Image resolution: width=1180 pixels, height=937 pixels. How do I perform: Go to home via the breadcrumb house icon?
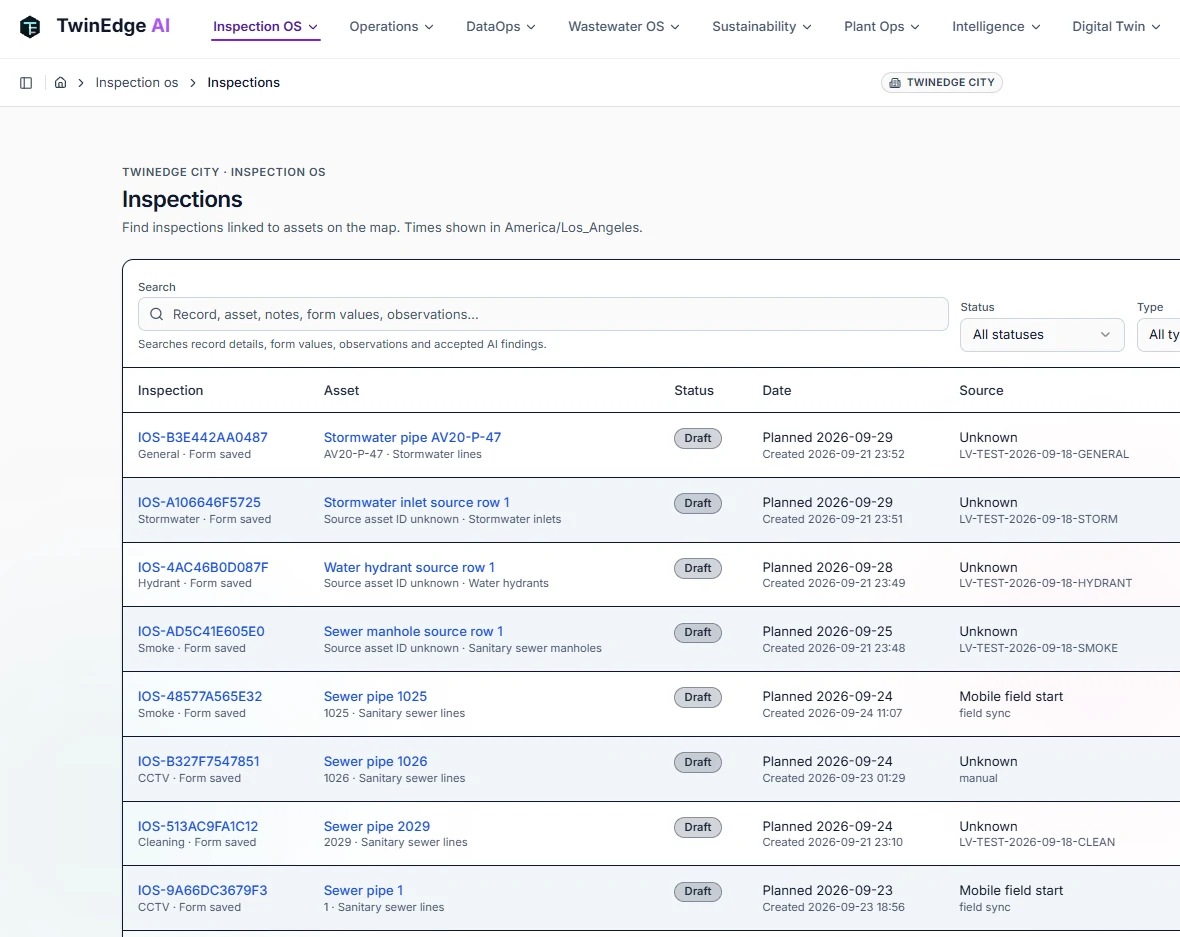(60, 83)
